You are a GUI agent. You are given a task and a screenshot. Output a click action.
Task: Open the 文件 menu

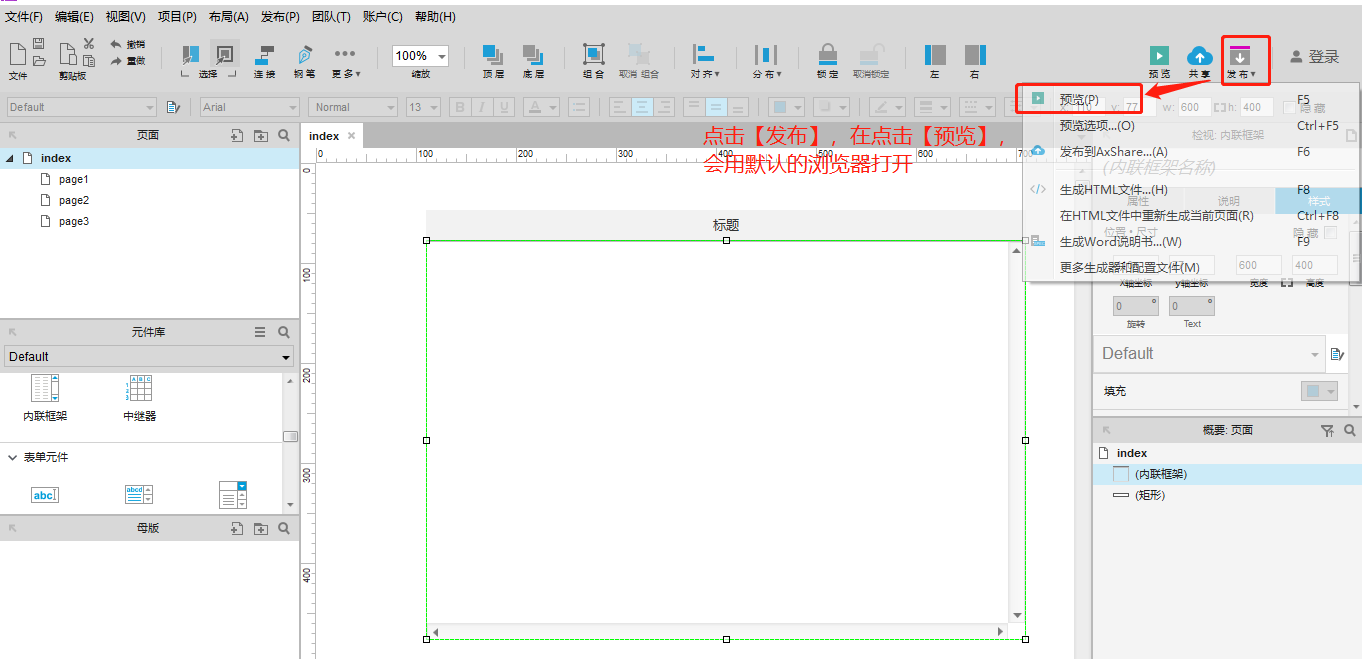pyautogui.click(x=24, y=17)
